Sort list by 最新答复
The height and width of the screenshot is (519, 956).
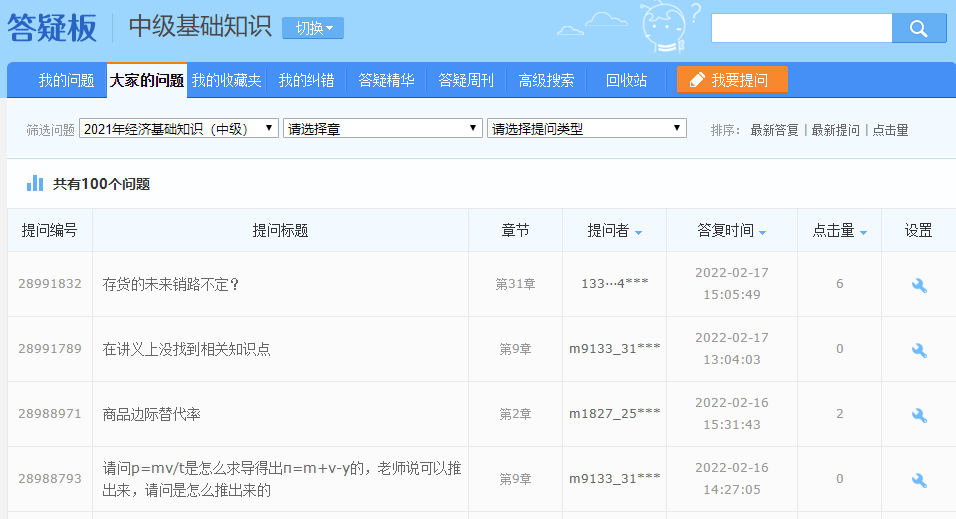[774, 130]
